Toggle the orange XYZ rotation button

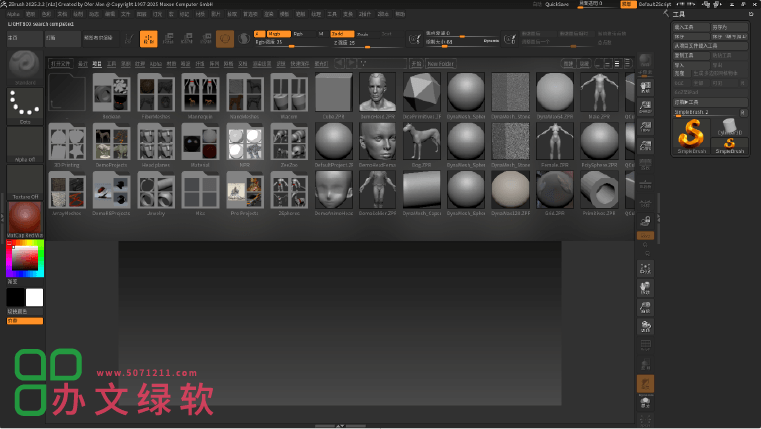[645, 235]
